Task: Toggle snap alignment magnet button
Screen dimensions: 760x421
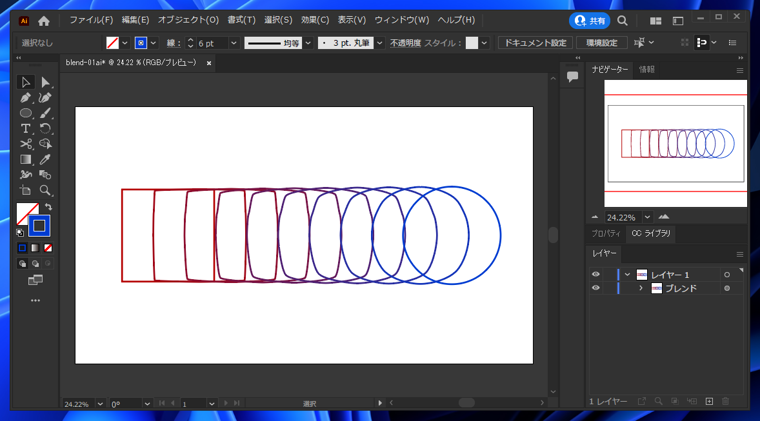Action: tap(701, 43)
